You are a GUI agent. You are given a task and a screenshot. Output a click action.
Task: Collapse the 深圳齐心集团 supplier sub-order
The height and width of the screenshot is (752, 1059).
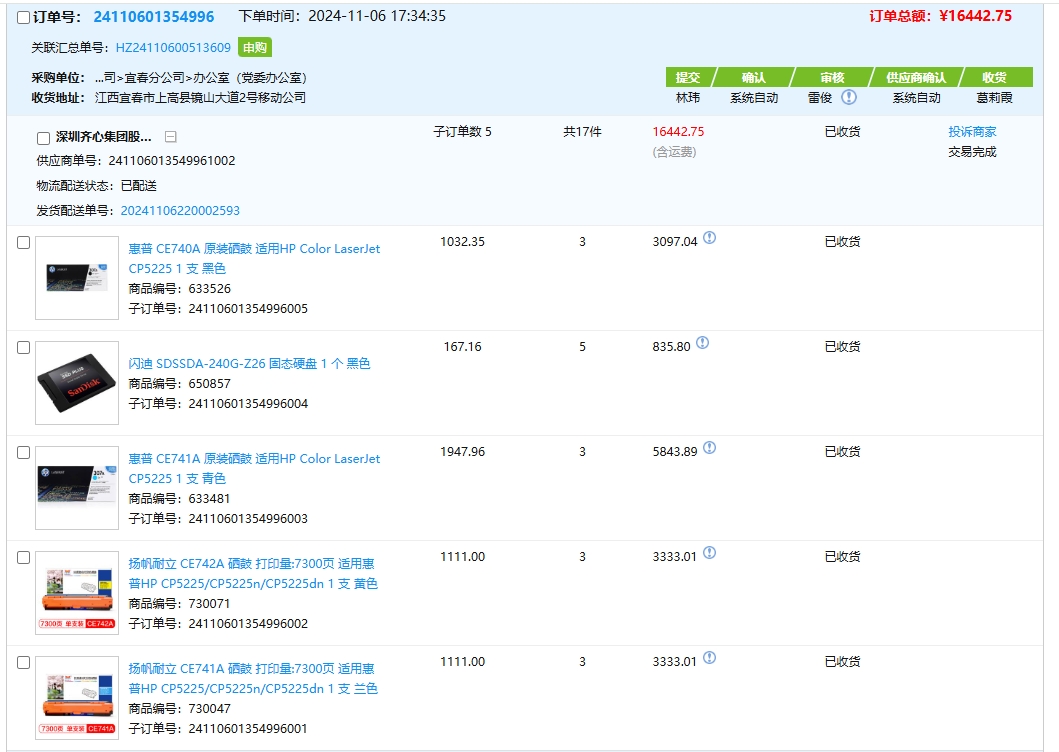tap(171, 137)
